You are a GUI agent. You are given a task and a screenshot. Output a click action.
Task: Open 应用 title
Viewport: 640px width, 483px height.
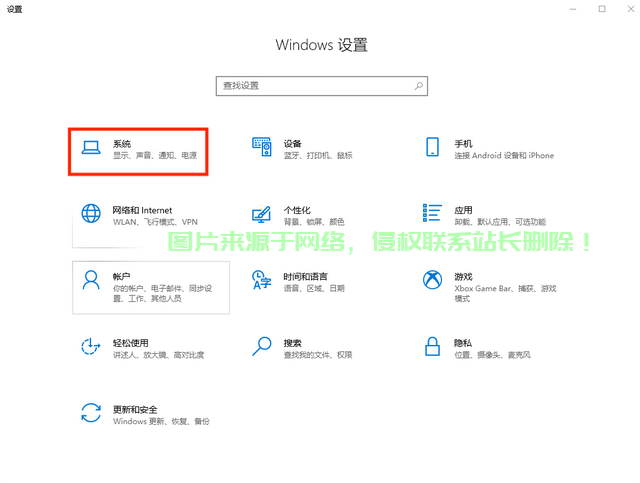[463, 210]
